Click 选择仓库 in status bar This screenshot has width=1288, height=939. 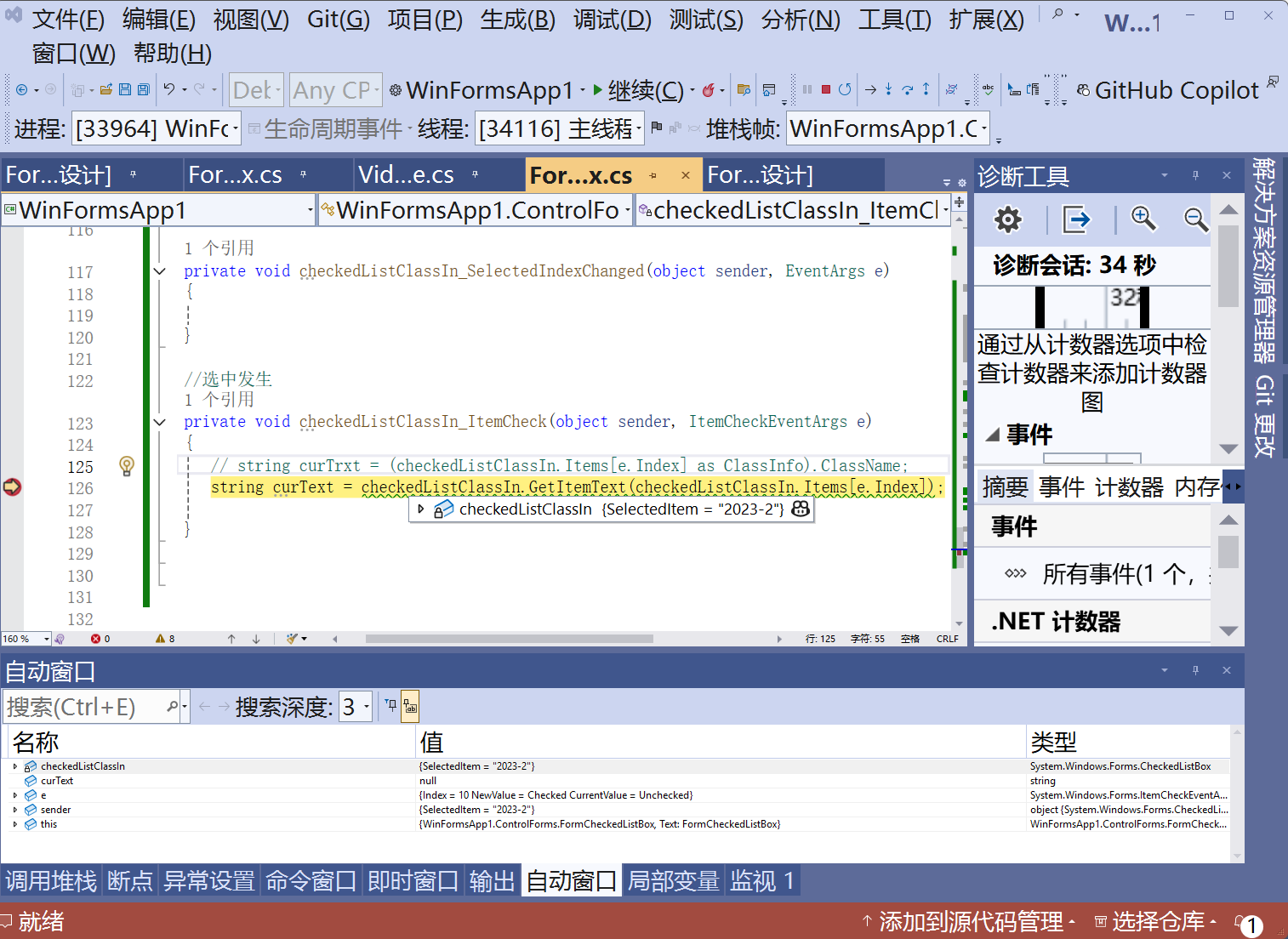click(1155, 921)
